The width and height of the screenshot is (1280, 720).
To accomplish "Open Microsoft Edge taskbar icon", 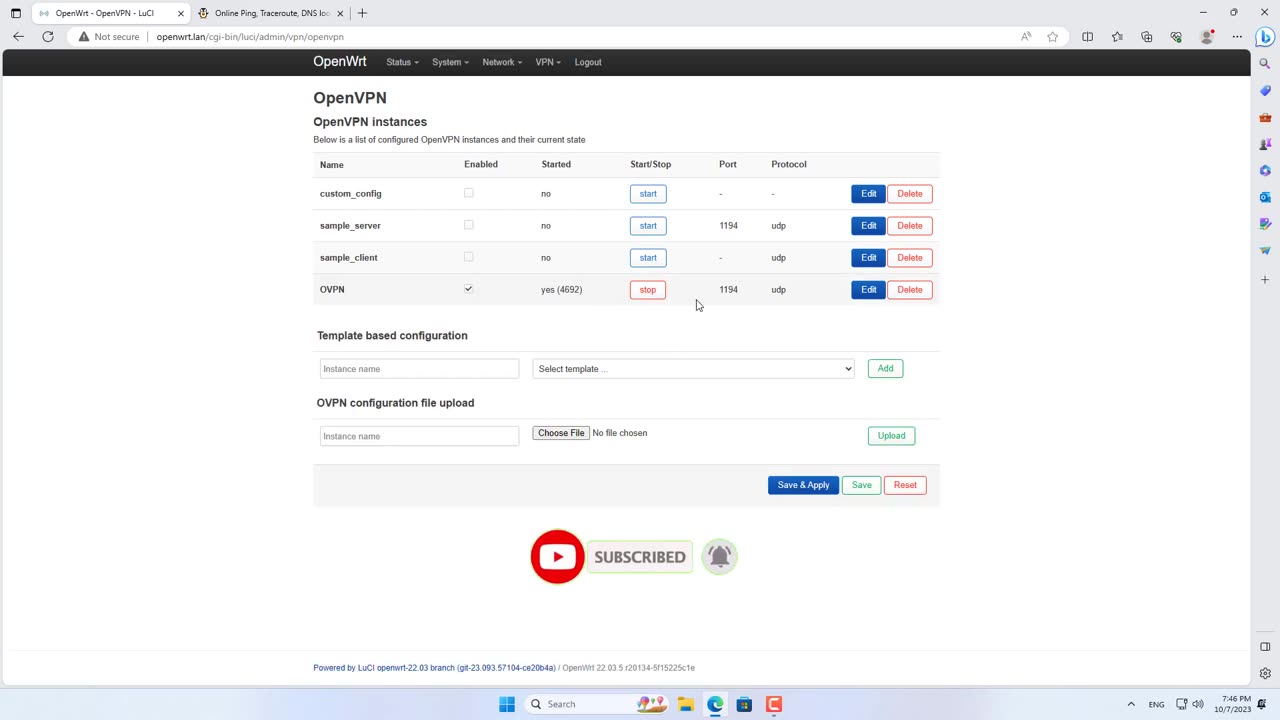I will [x=715, y=704].
